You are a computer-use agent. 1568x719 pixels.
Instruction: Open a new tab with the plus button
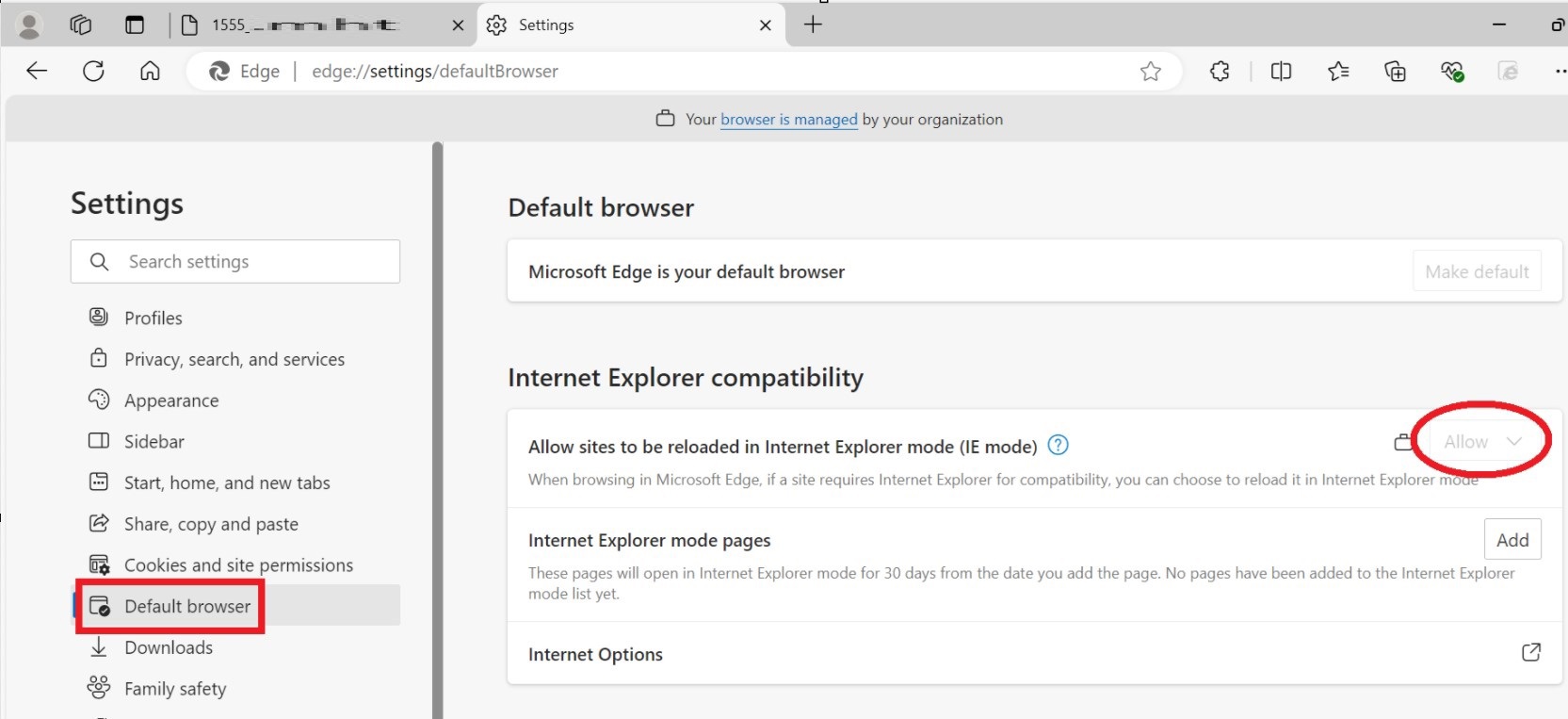814,25
